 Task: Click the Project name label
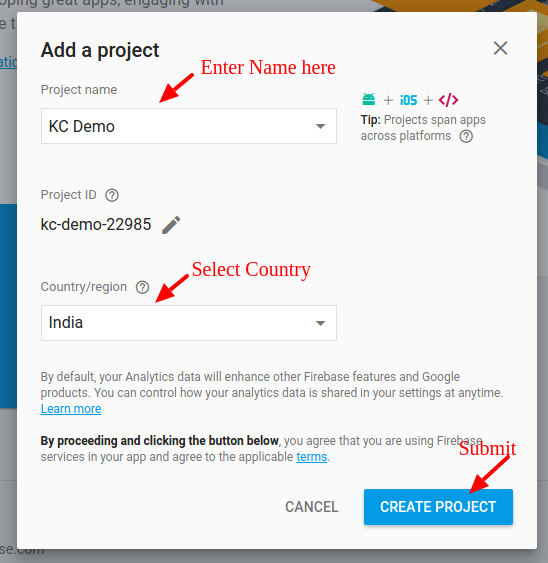79,89
